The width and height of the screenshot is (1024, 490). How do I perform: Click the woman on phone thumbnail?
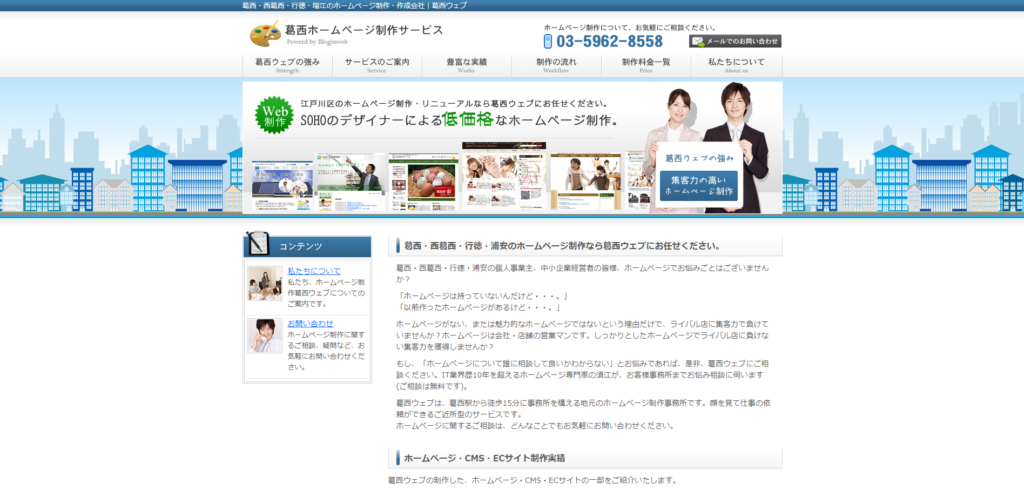coord(265,336)
